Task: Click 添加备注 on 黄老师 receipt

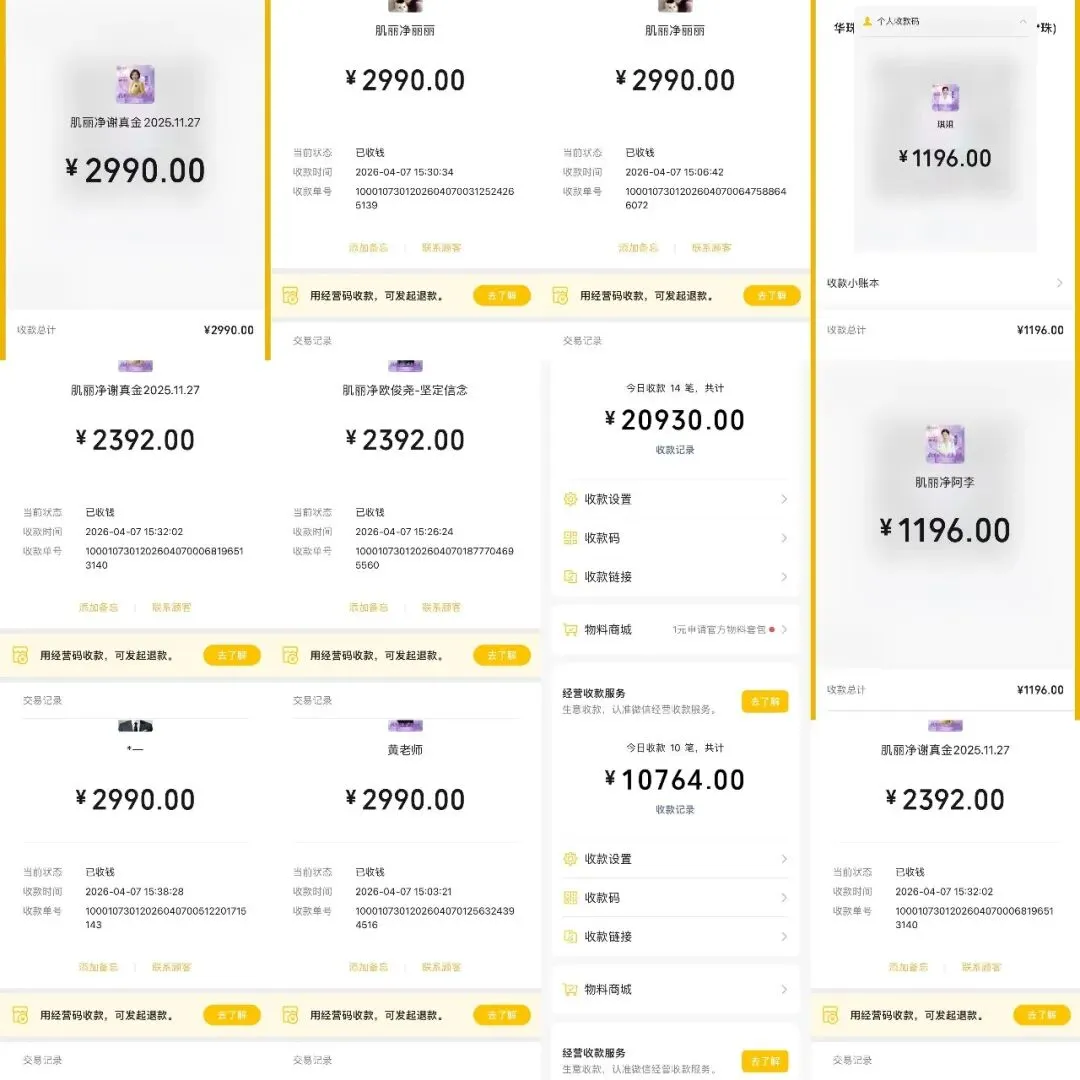Action: click(368, 967)
